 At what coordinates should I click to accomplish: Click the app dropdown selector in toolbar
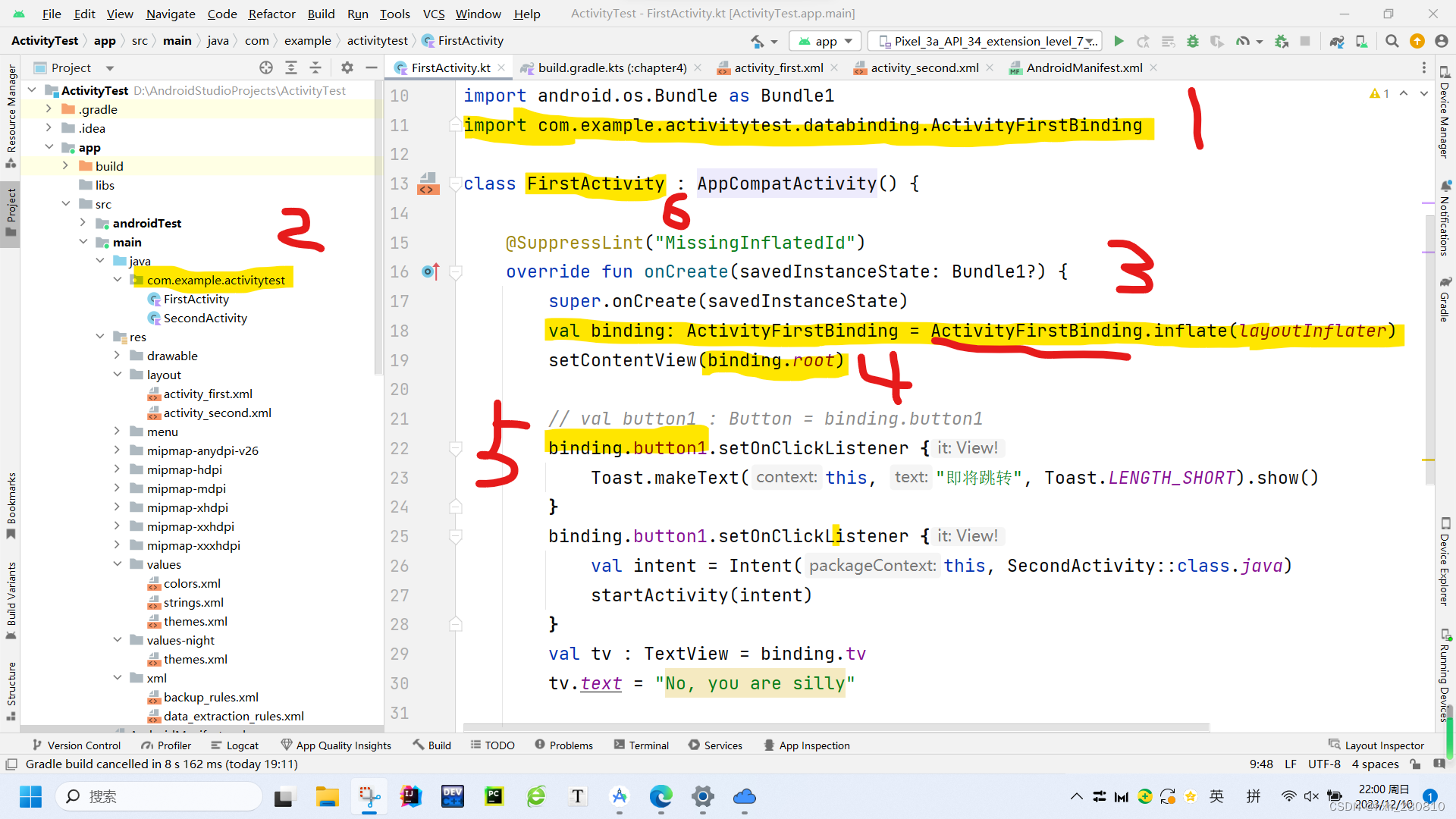pos(826,40)
